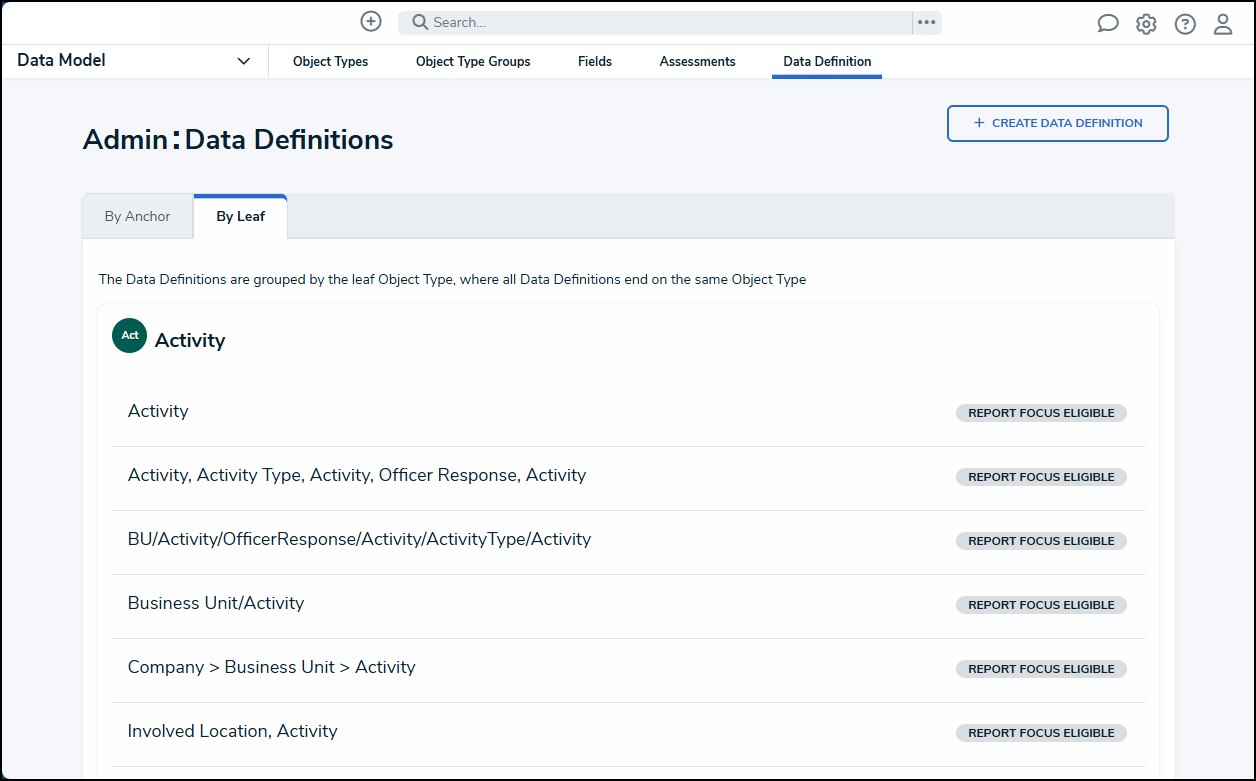The width and height of the screenshot is (1256, 781).
Task: Navigate to the Assessments tab
Action: 697,62
